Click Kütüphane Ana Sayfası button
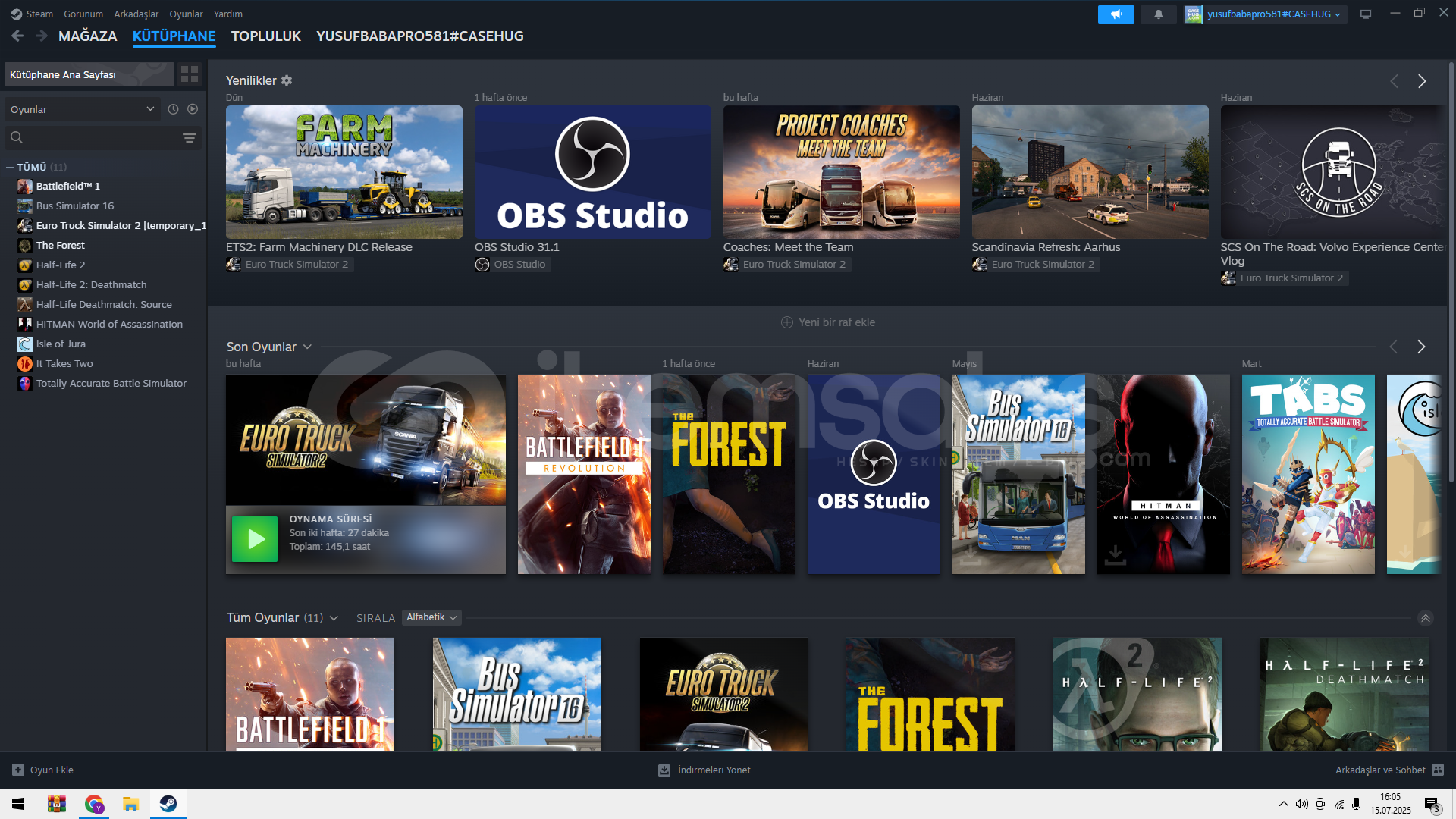This screenshot has height=819, width=1456. point(89,74)
